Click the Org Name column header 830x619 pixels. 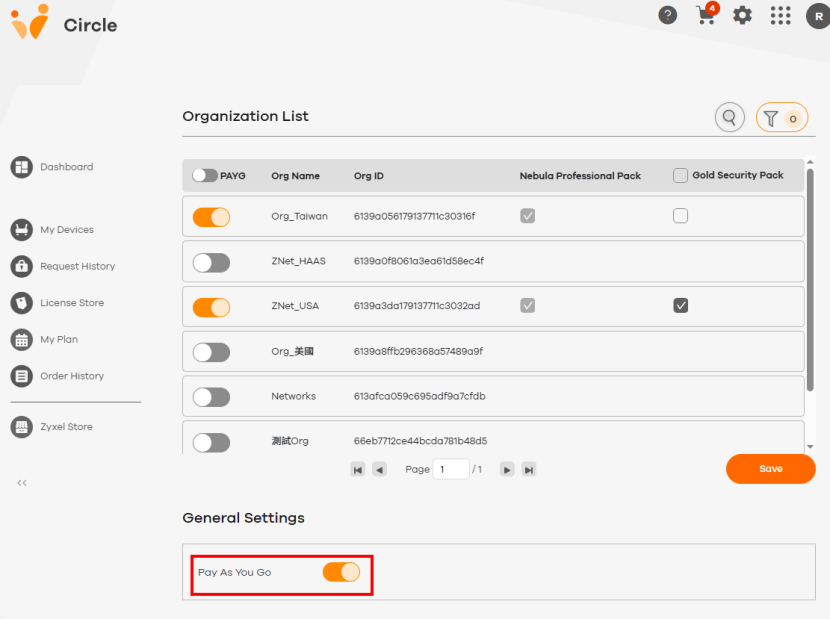295,176
